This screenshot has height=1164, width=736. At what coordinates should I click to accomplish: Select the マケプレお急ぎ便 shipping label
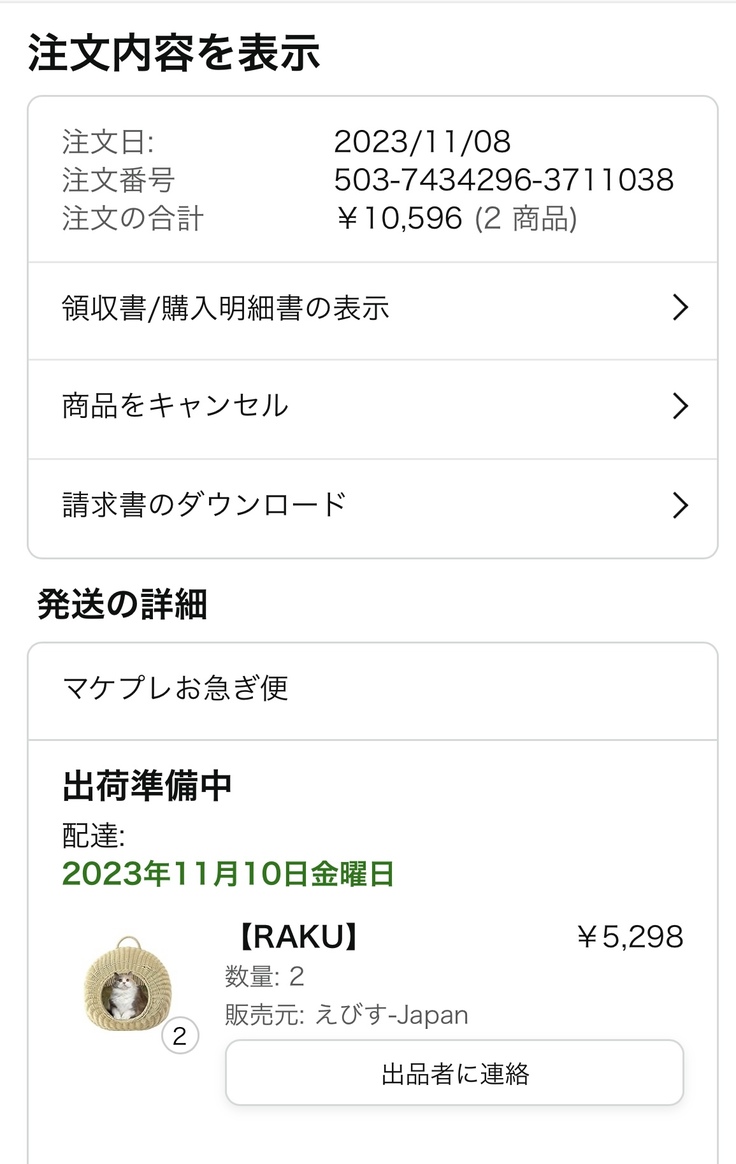(176, 688)
